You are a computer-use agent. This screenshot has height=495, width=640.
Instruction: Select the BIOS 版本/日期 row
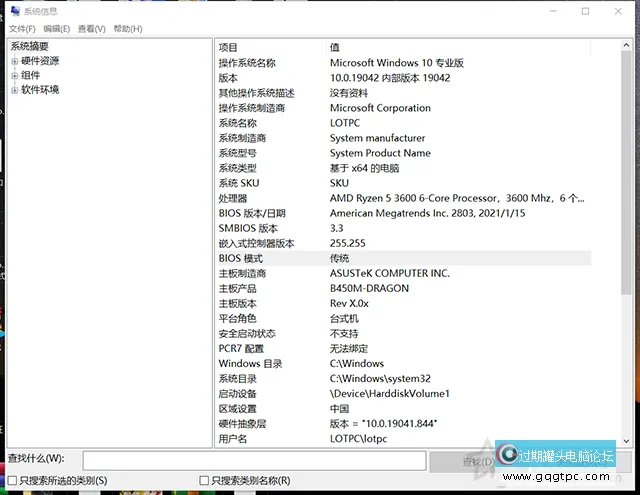tap(403, 213)
